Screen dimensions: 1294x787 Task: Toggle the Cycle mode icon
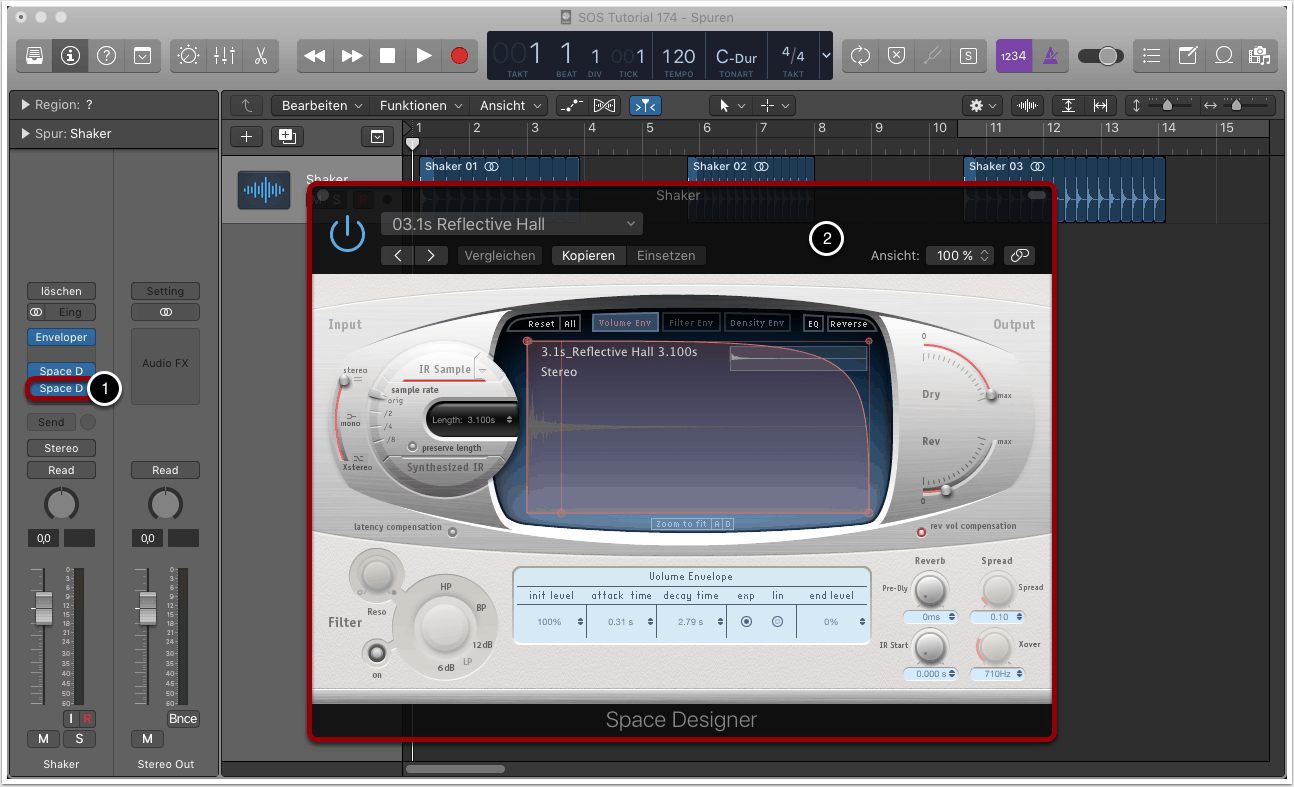860,56
